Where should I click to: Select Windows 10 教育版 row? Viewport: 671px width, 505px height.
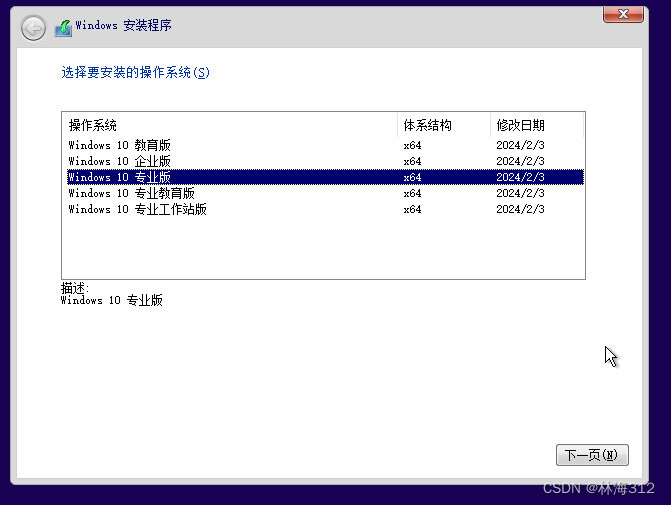coord(325,145)
